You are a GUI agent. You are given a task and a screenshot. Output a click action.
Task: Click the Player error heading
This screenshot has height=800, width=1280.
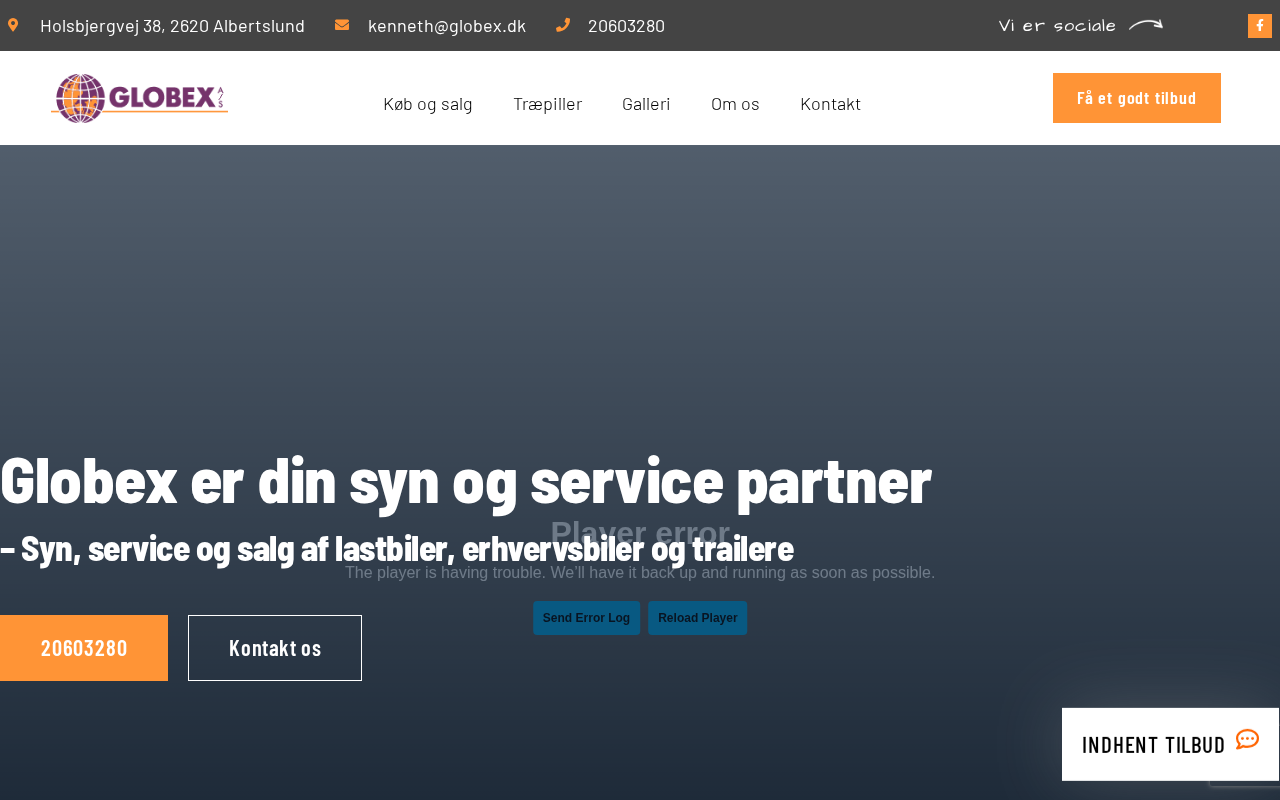640,533
